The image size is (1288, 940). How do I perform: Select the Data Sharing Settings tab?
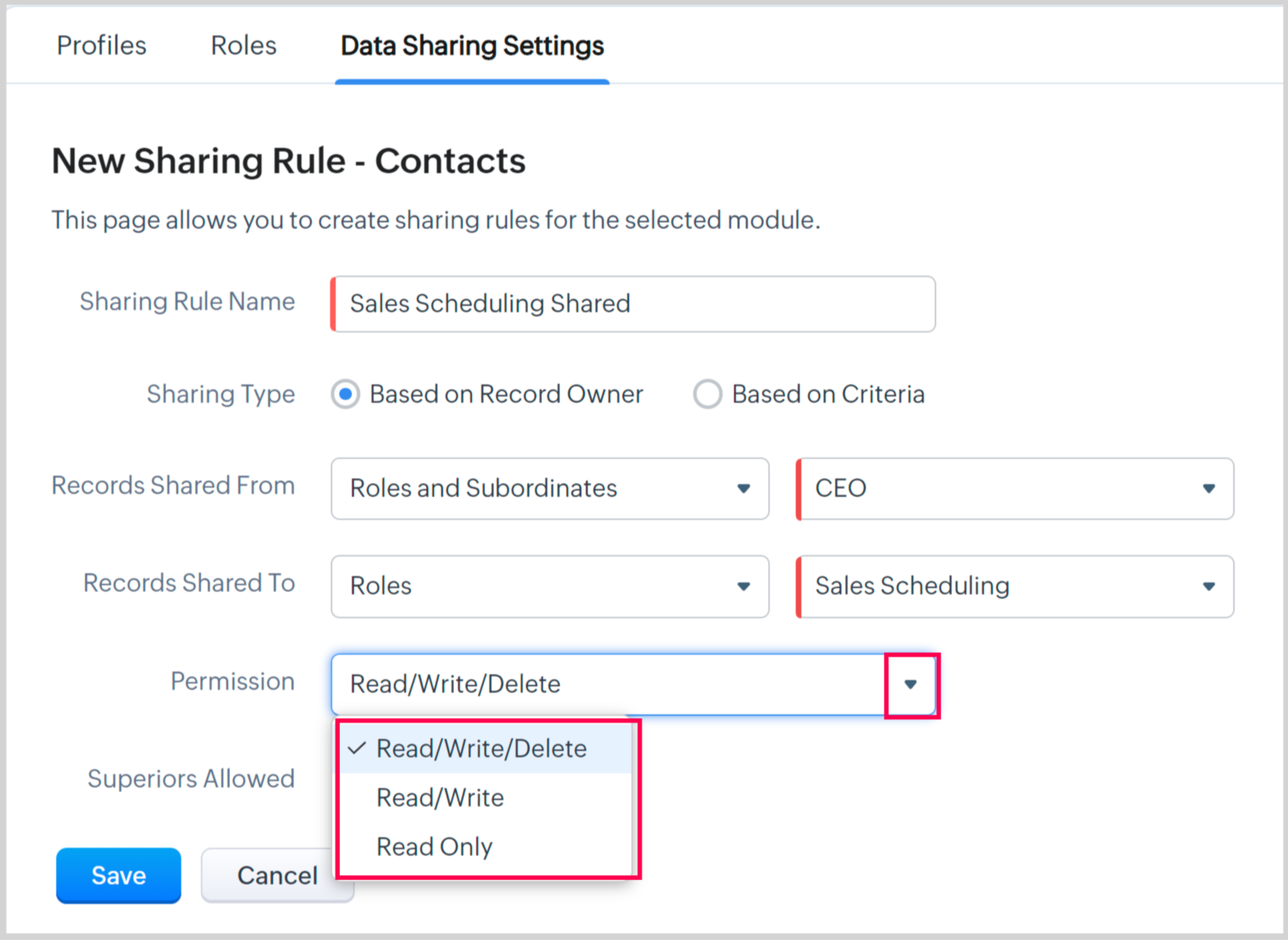point(472,46)
